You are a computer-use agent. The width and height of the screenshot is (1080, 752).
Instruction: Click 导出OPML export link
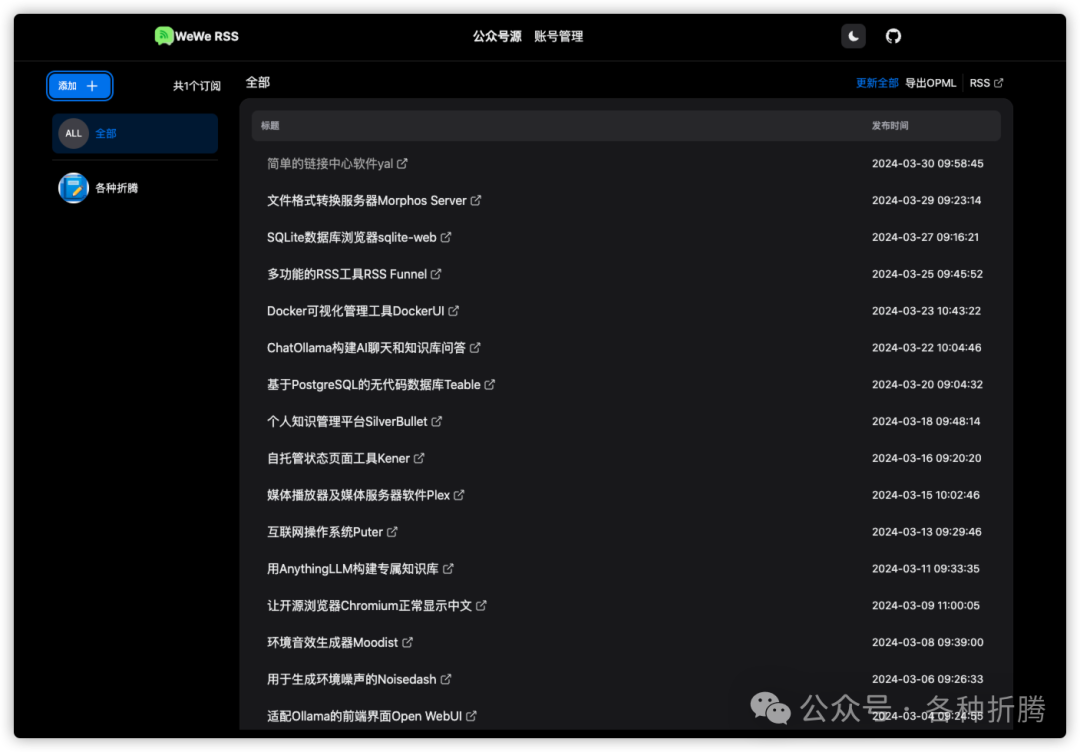931,83
